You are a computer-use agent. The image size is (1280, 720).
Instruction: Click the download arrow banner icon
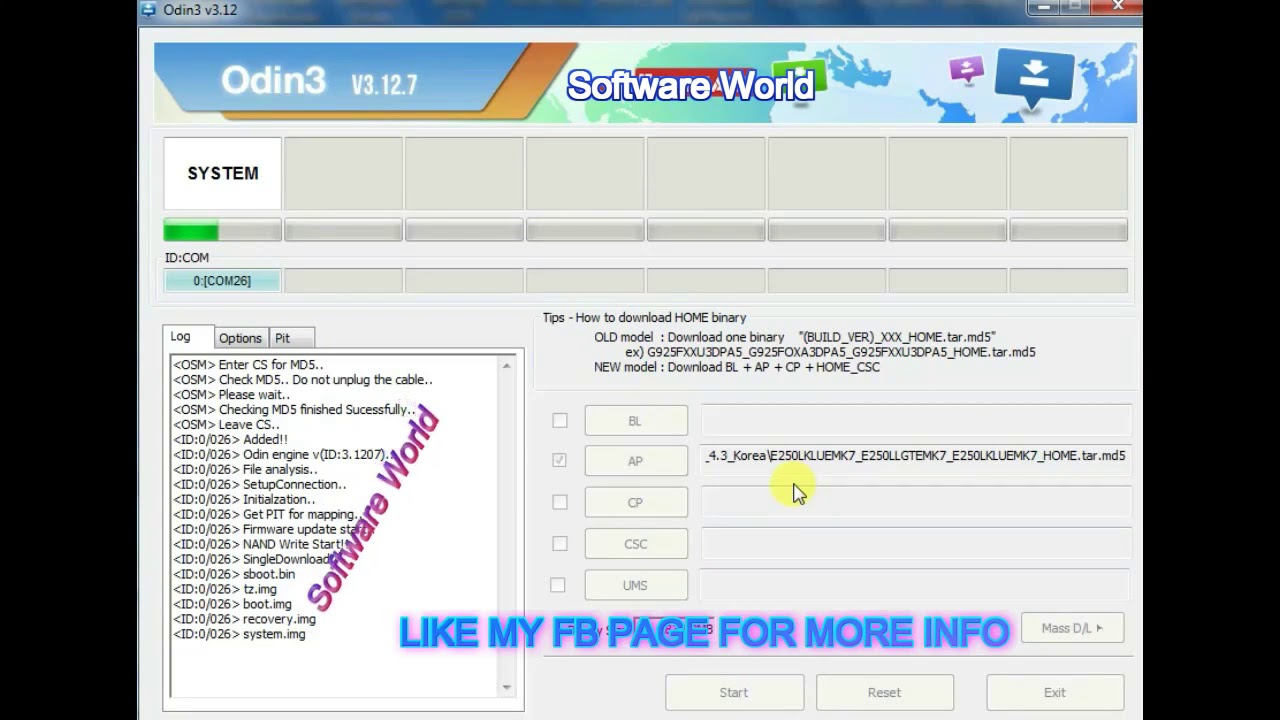[x=1034, y=80]
